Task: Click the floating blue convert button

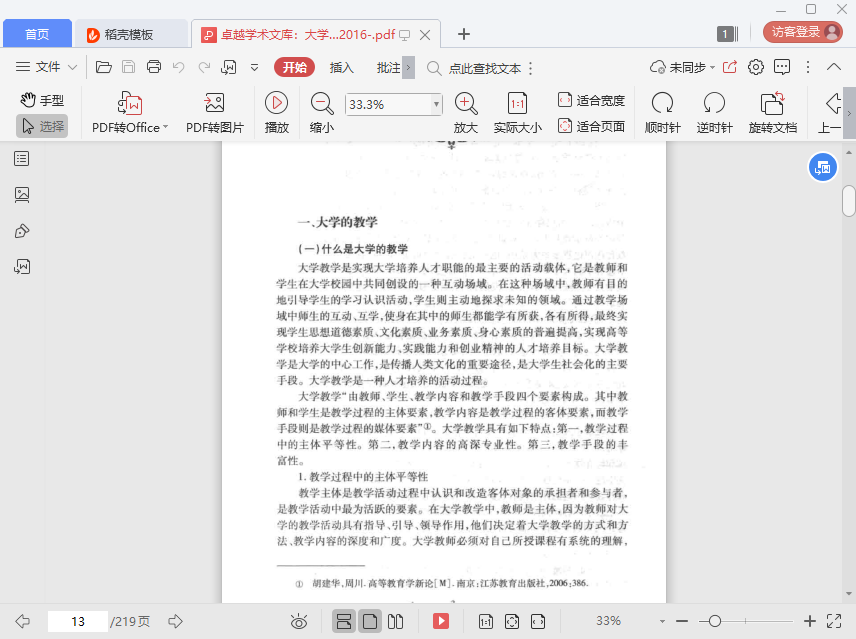Action: coord(823,168)
